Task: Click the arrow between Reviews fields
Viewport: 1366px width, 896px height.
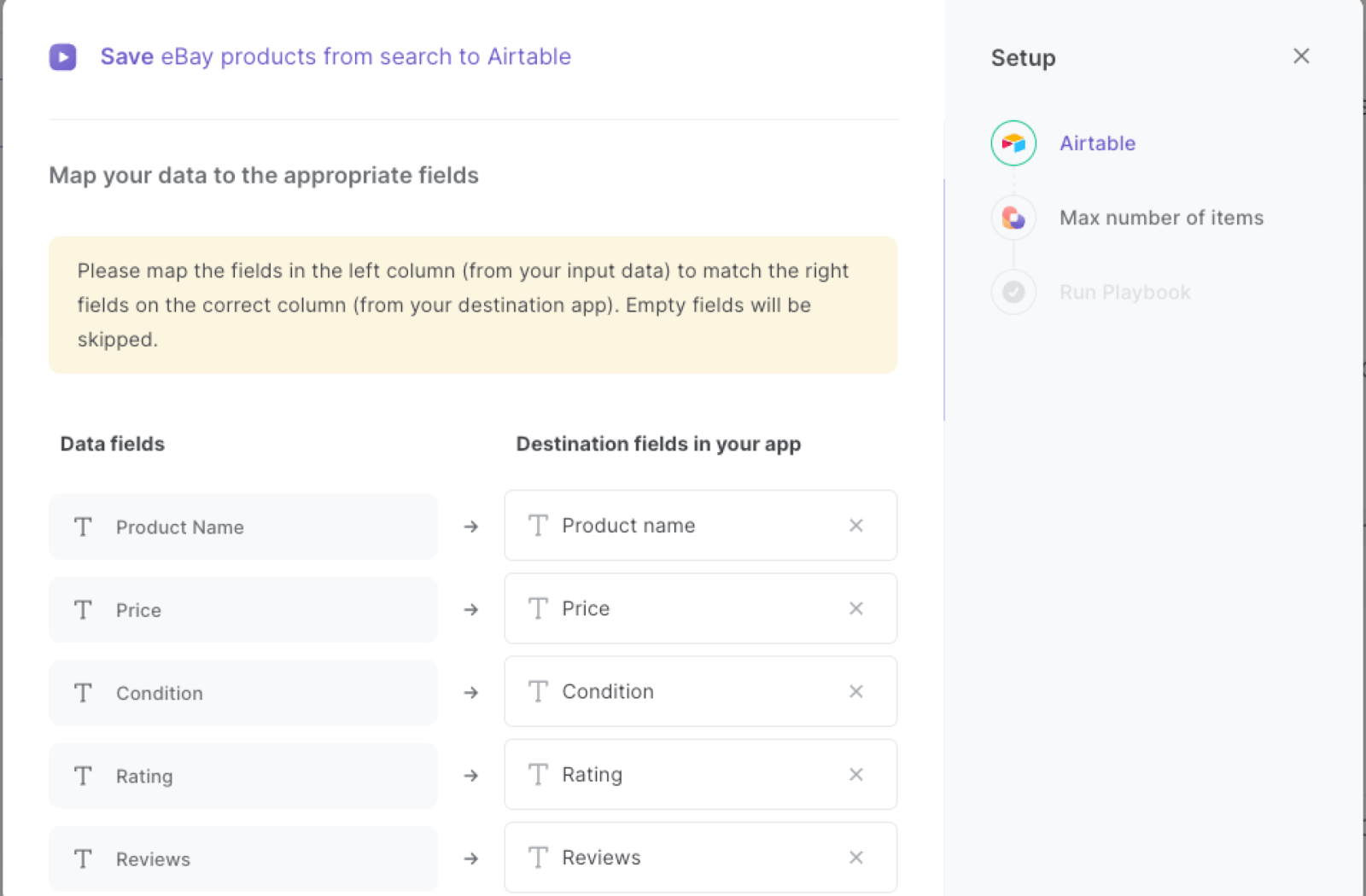Action: 470,858
